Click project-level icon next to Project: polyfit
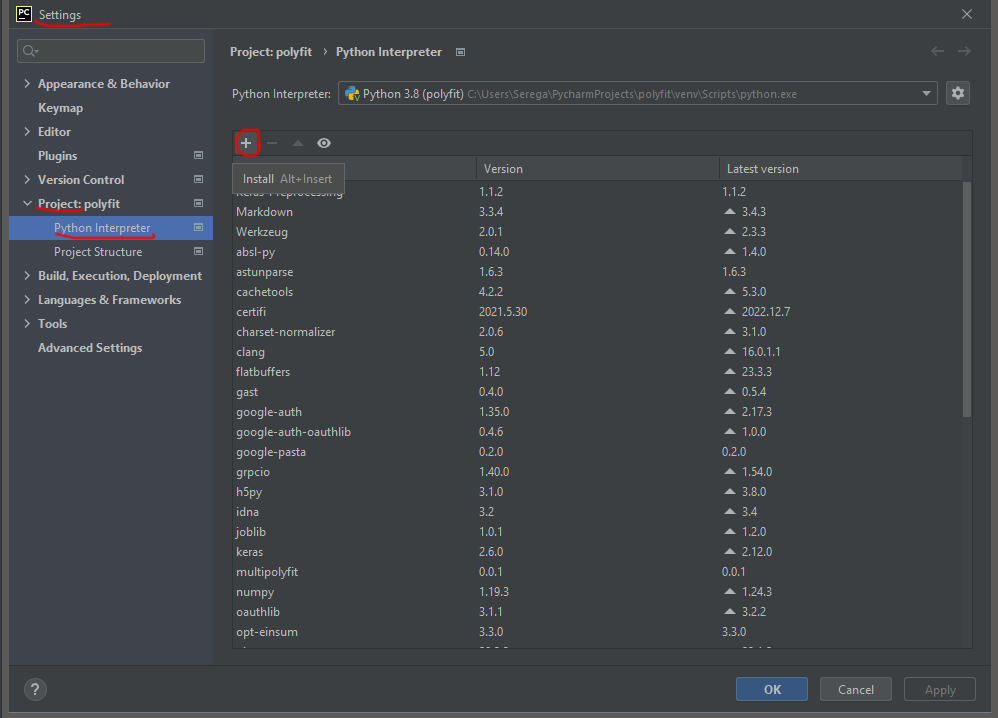 [x=199, y=203]
